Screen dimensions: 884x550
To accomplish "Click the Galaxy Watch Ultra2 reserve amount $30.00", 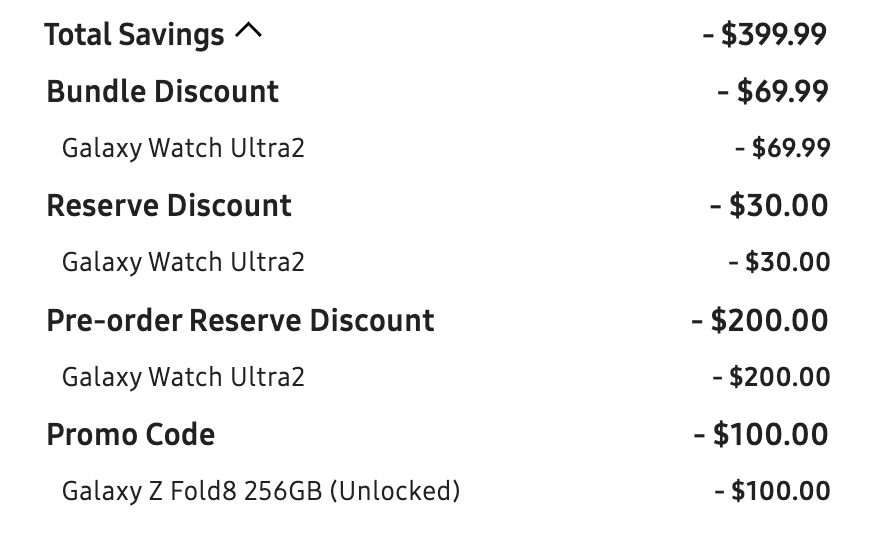I will pyautogui.click(x=779, y=262).
